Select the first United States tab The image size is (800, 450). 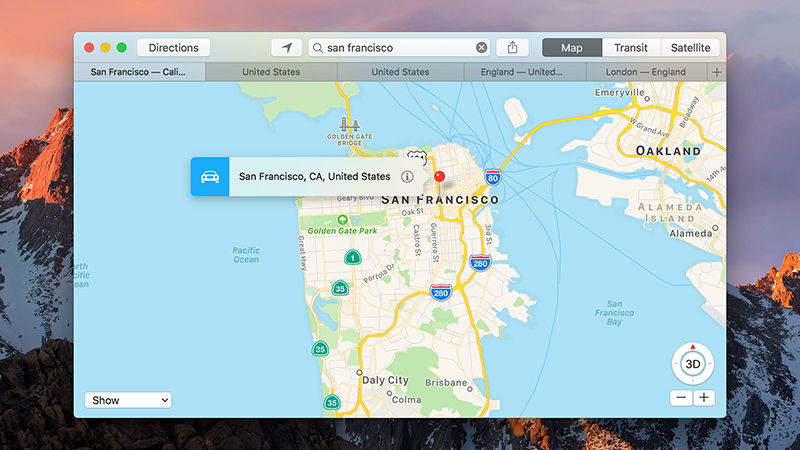(x=271, y=72)
